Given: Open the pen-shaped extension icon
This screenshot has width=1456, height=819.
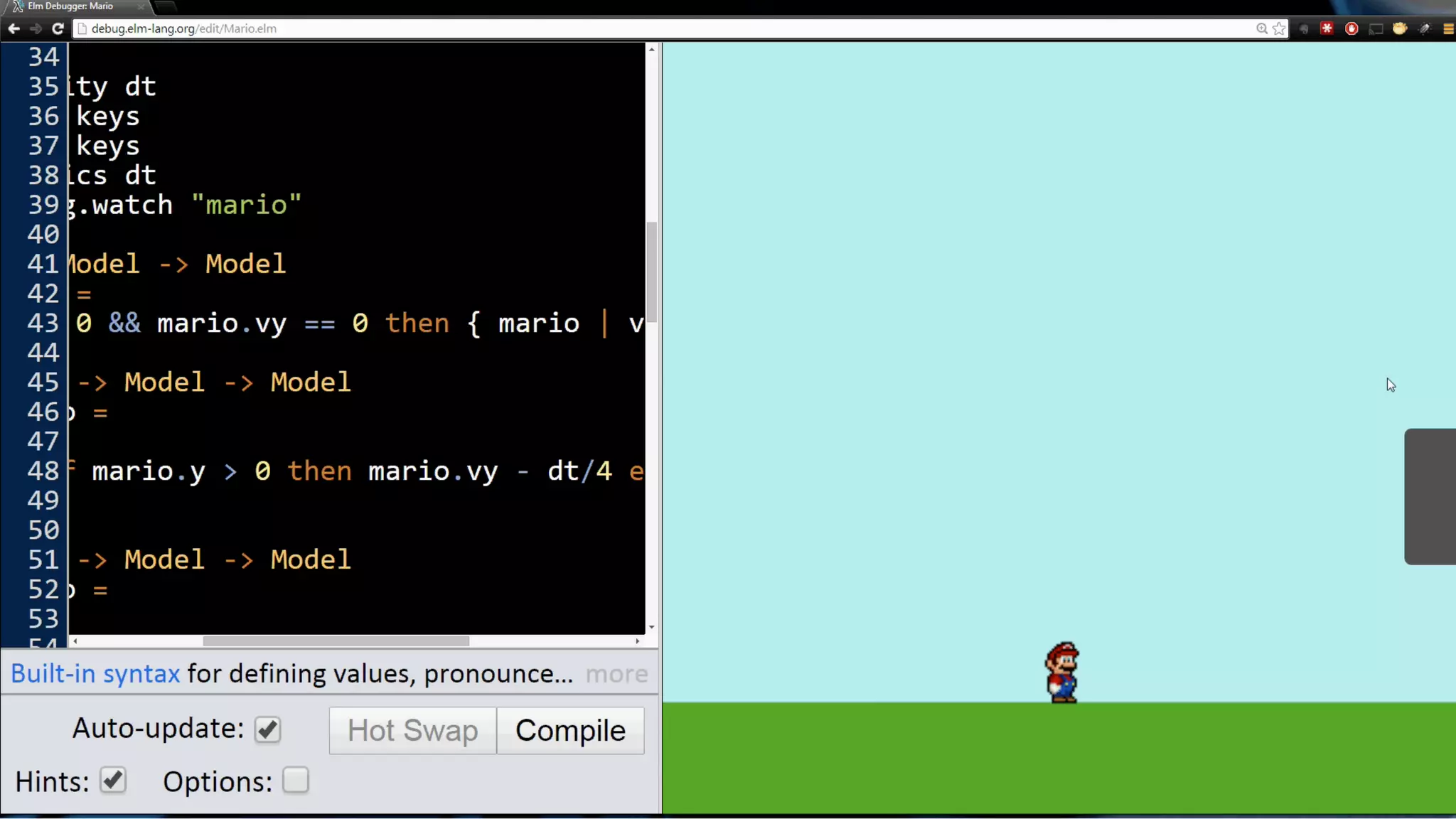Looking at the screenshot, I should [1424, 28].
